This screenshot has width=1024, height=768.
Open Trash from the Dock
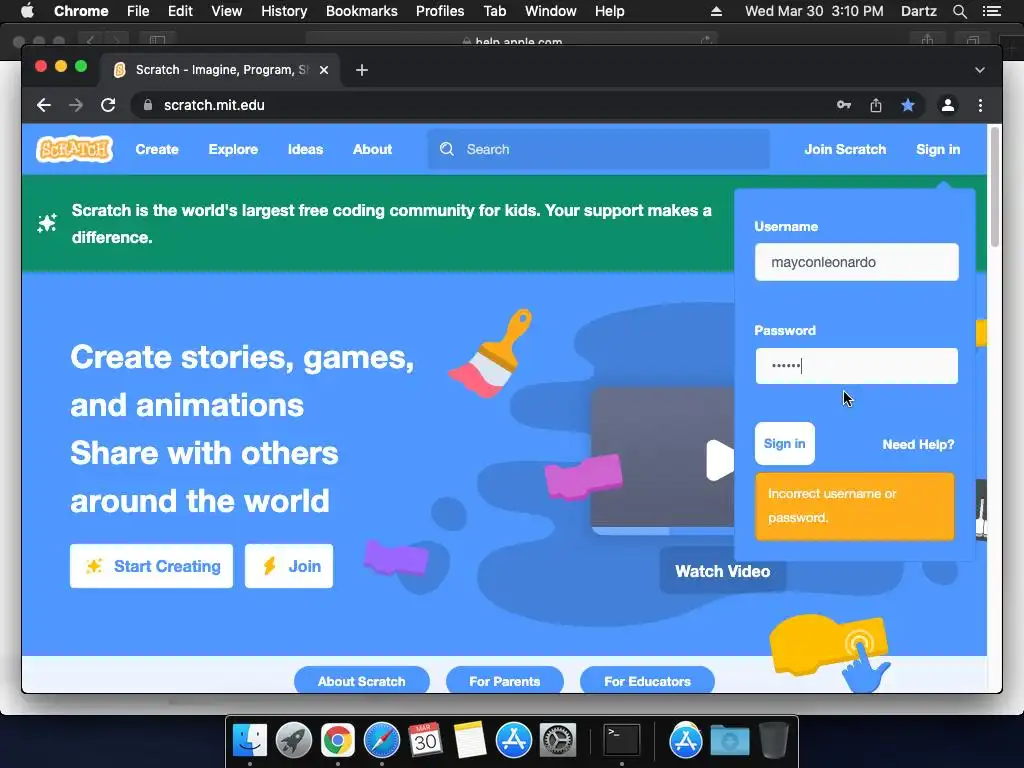tap(774, 740)
